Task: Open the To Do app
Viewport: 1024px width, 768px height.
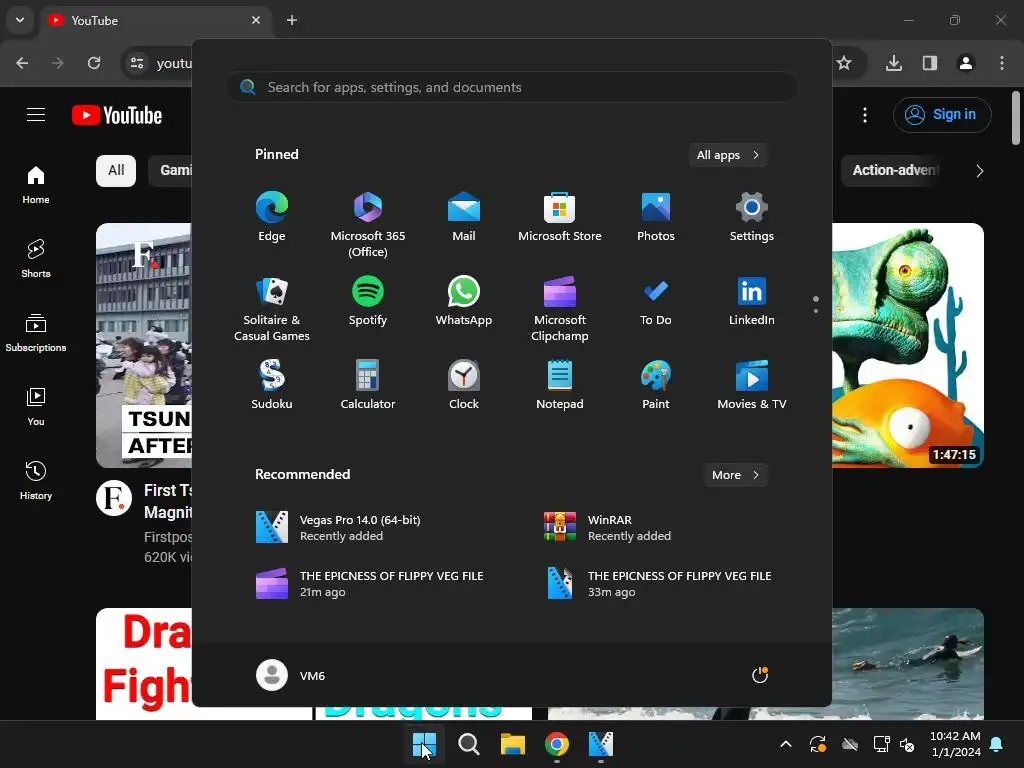Action: pos(656,301)
